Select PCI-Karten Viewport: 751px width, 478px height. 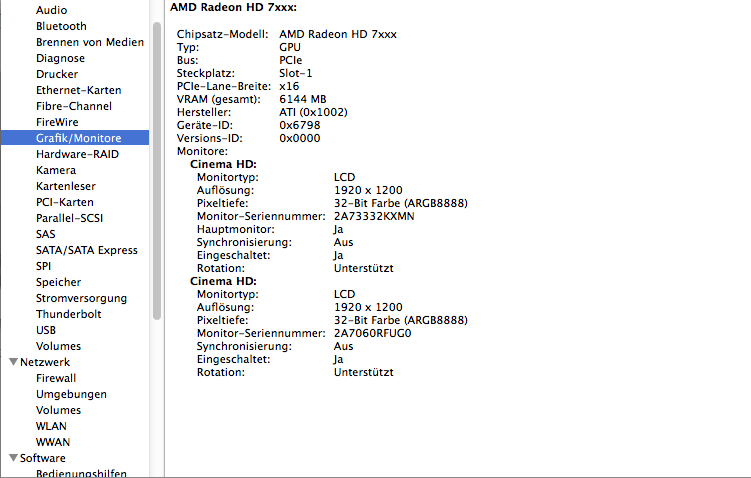pos(65,202)
